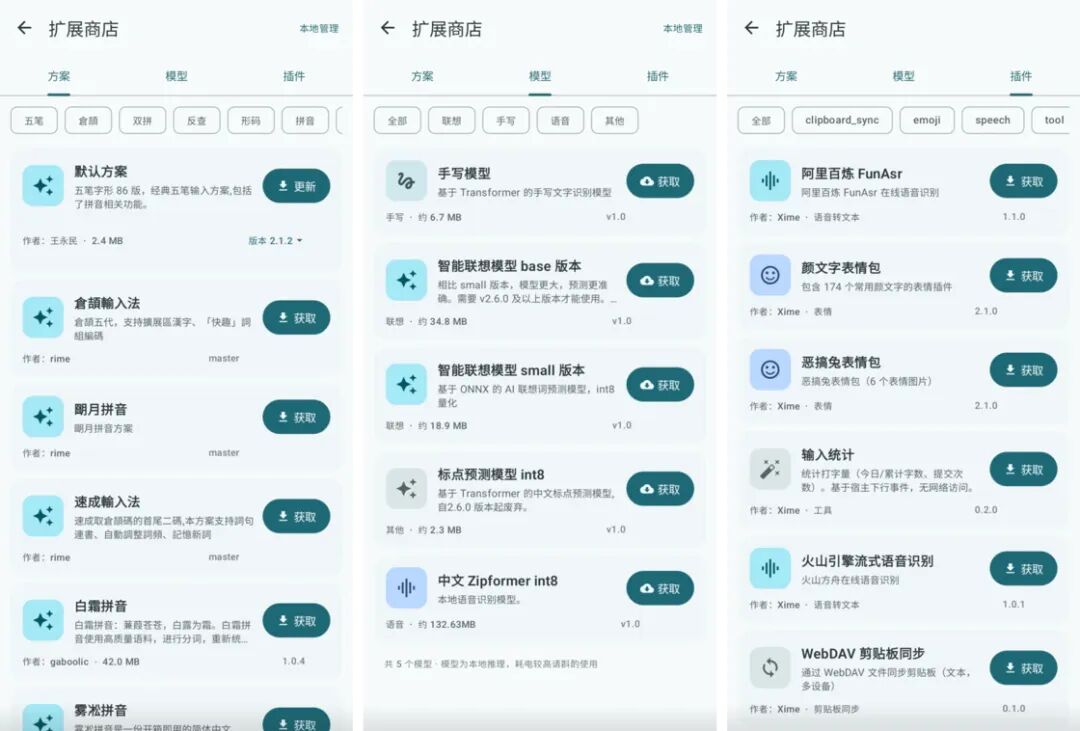Image resolution: width=1080 pixels, height=731 pixels.
Task: Filter schemes by 拼音 chip
Action: 305,121
